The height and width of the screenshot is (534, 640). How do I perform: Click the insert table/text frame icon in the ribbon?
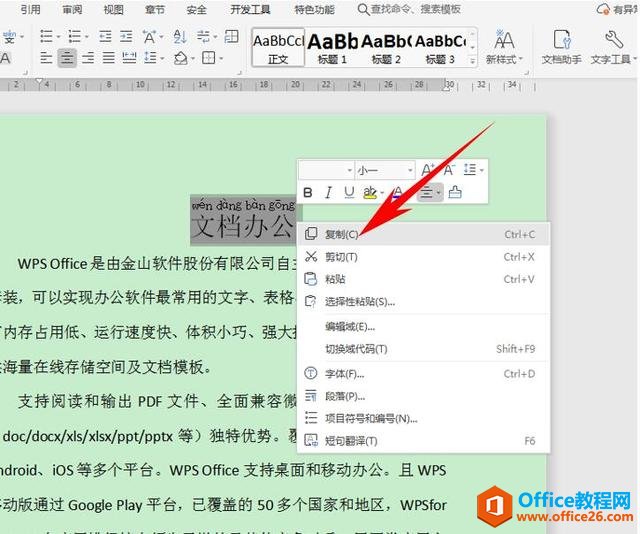click(231, 37)
